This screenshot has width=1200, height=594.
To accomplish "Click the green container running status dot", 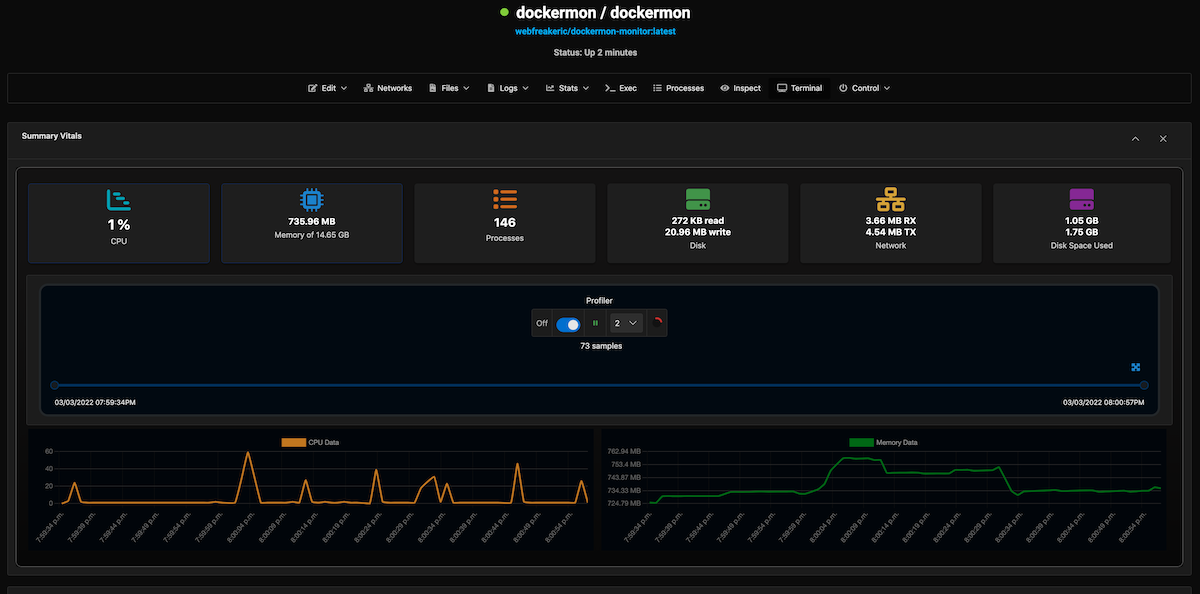I will point(505,12).
